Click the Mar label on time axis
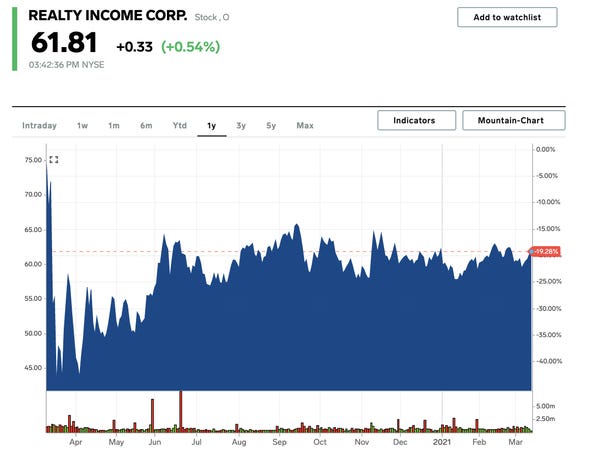Image resolution: width=600 pixels, height=467 pixels. pyautogui.click(x=515, y=442)
